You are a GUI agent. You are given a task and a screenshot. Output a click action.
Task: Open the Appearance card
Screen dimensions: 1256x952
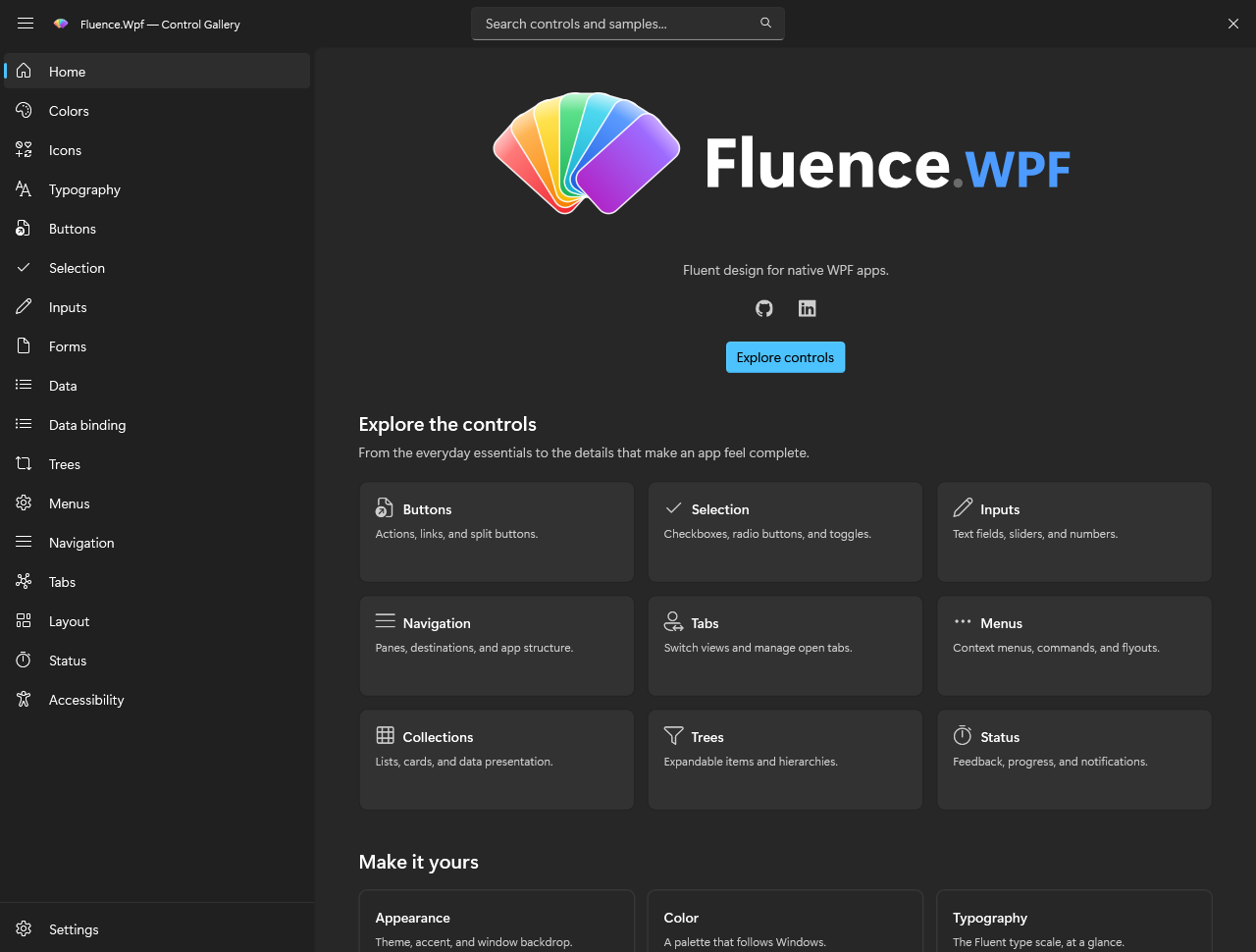[497, 921]
